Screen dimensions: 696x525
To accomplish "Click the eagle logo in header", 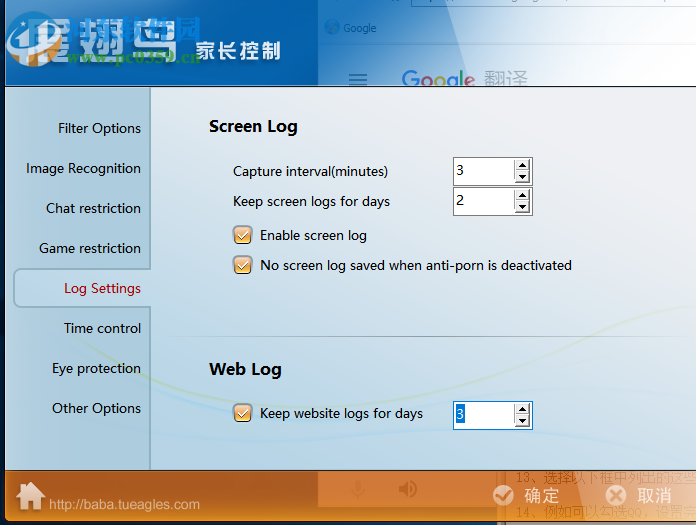I will pos(33,40).
